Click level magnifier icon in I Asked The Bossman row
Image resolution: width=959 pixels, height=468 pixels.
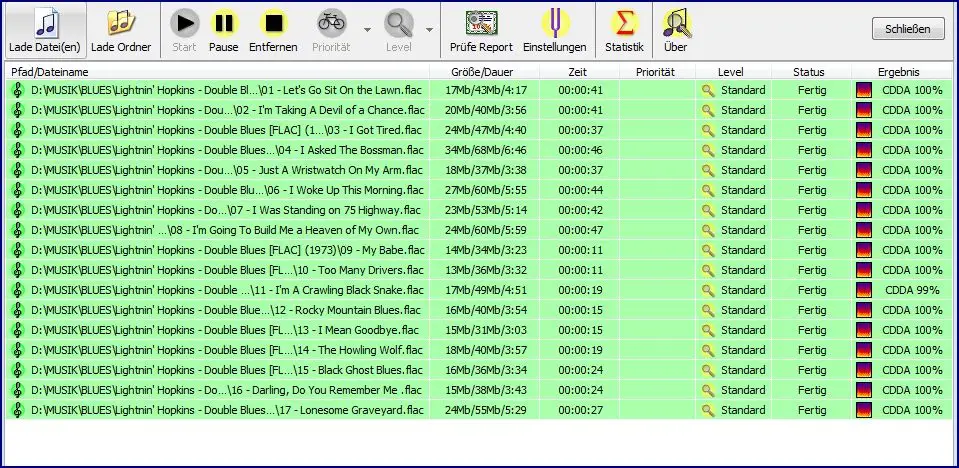tap(708, 150)
